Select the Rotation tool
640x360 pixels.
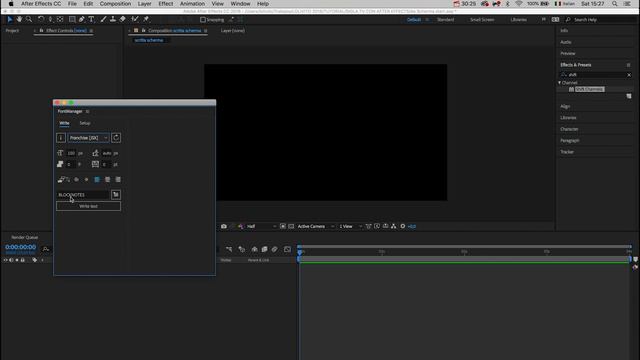41,19
